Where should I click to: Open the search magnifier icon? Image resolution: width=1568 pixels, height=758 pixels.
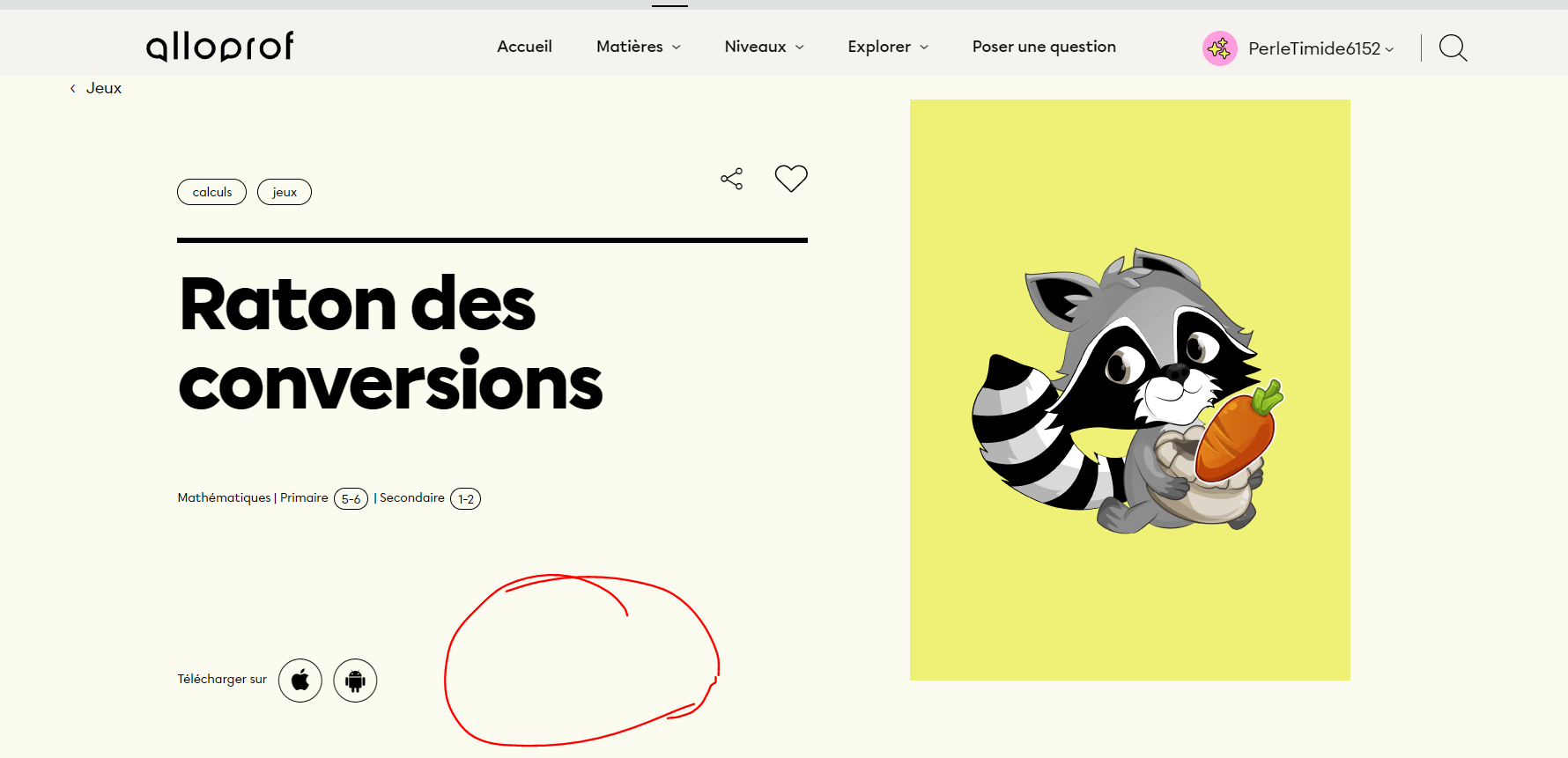pyautogui.click(x=1453, y=48)
